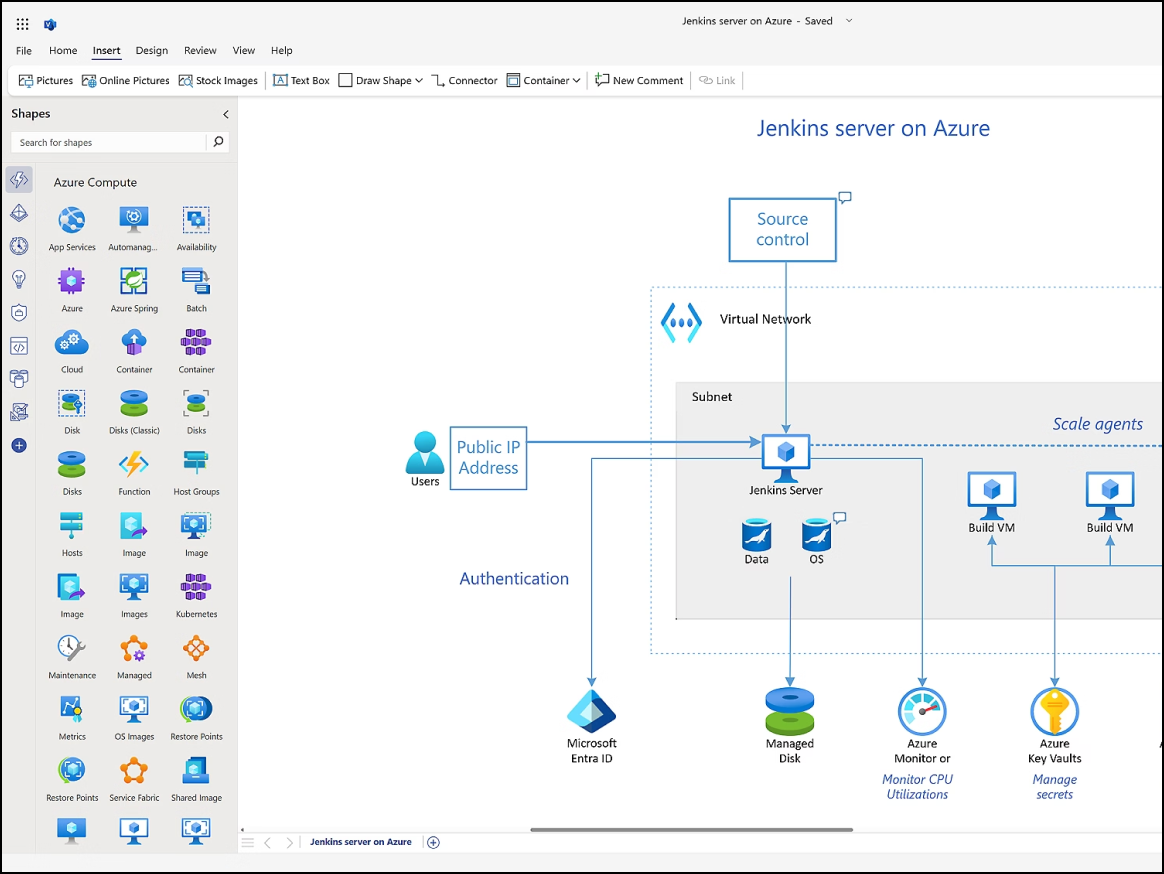Select the Connector tool
This screenshot has width=1164, height=874.
point(465,80)
